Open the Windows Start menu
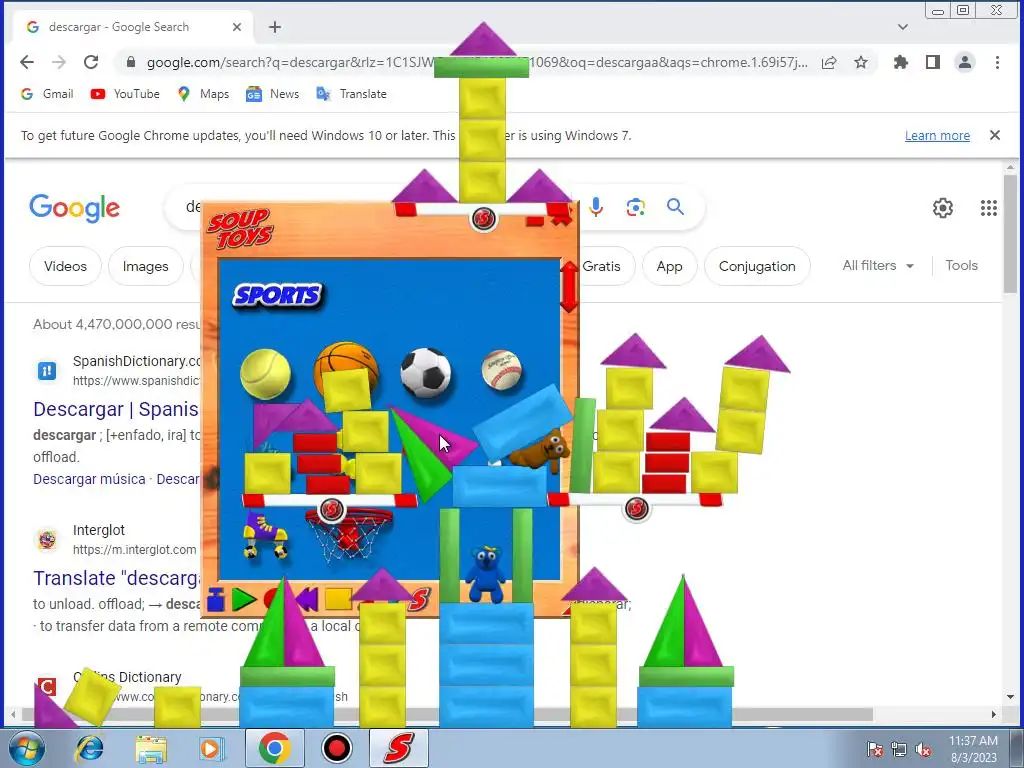1024x768 pixels. [x=27, y=749]
